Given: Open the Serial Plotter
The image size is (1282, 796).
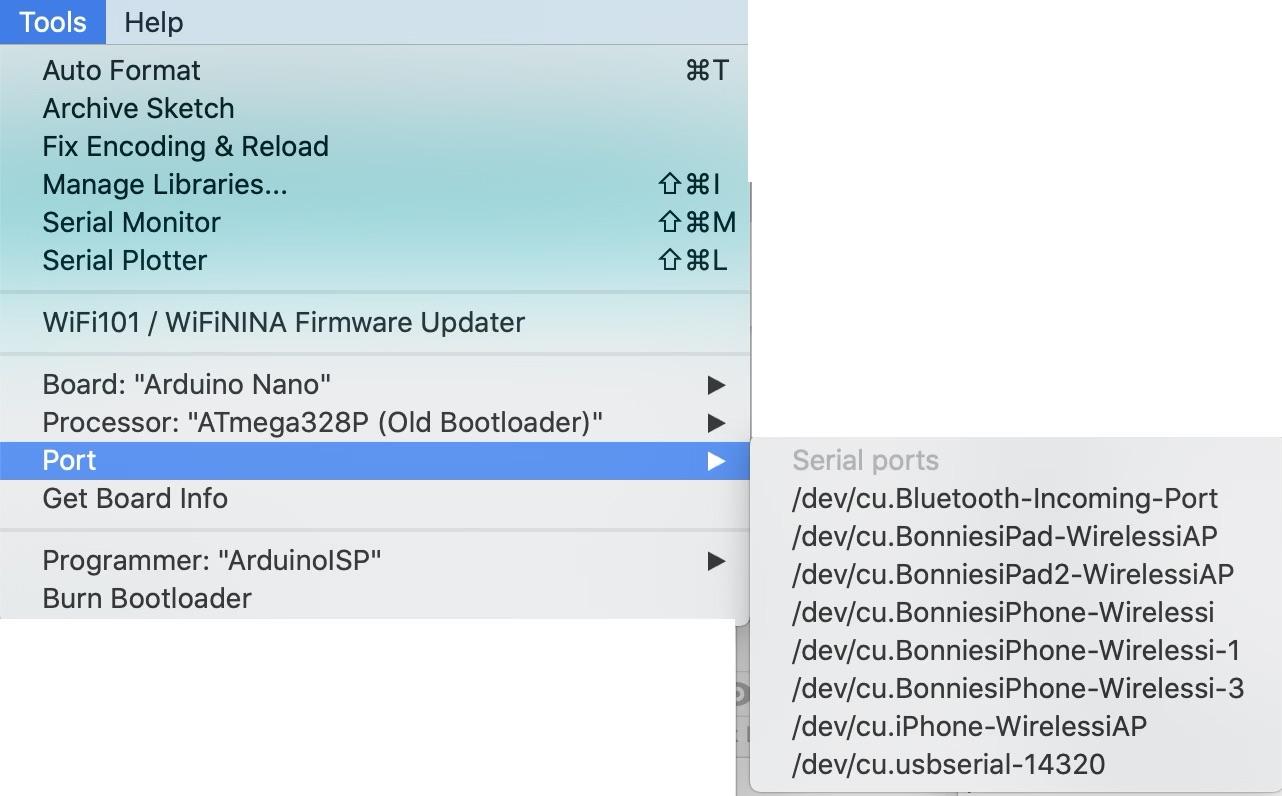Looking at the screenshot, I should 124,260.
